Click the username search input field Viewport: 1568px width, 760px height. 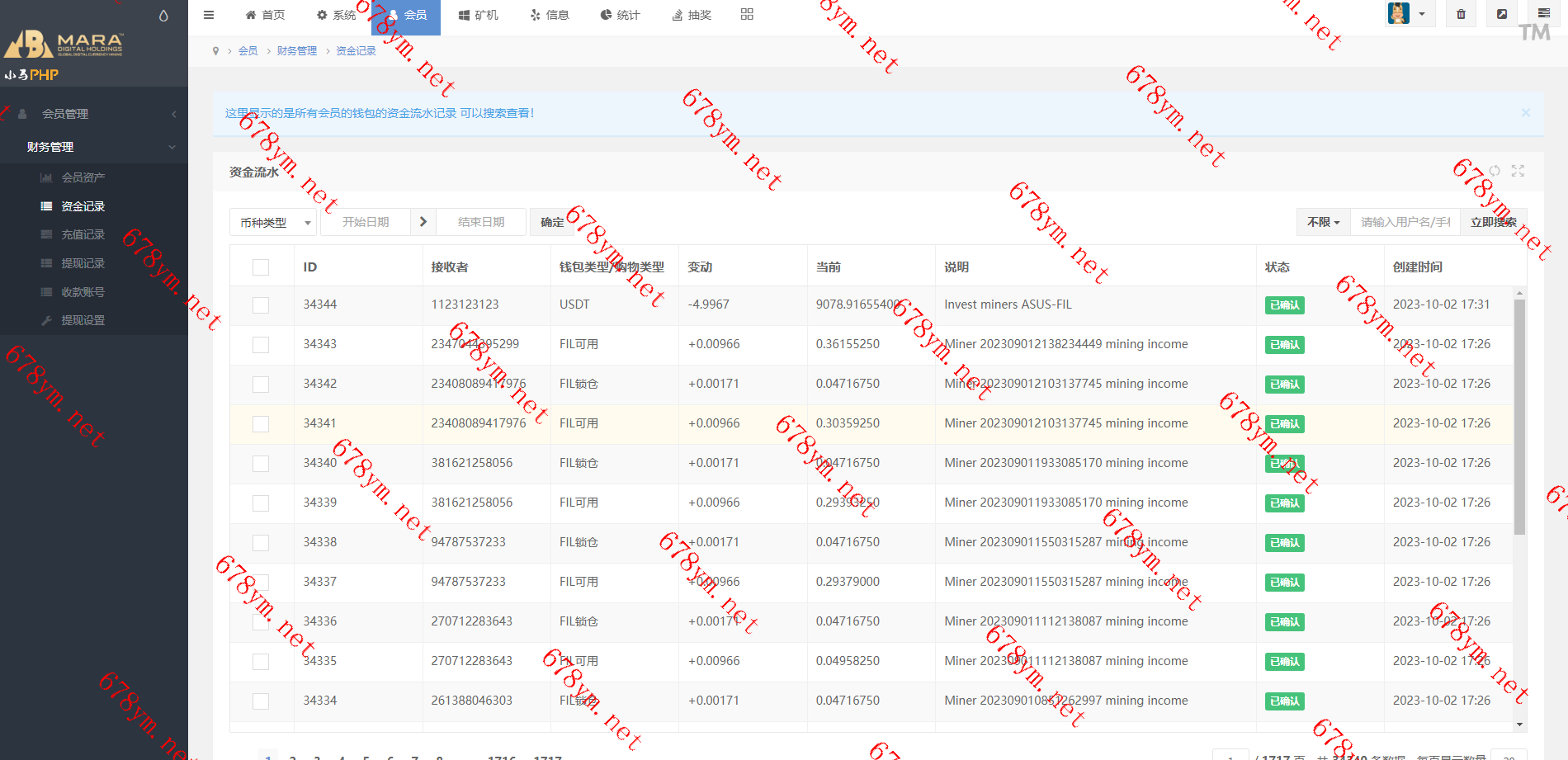(1405, 222)
